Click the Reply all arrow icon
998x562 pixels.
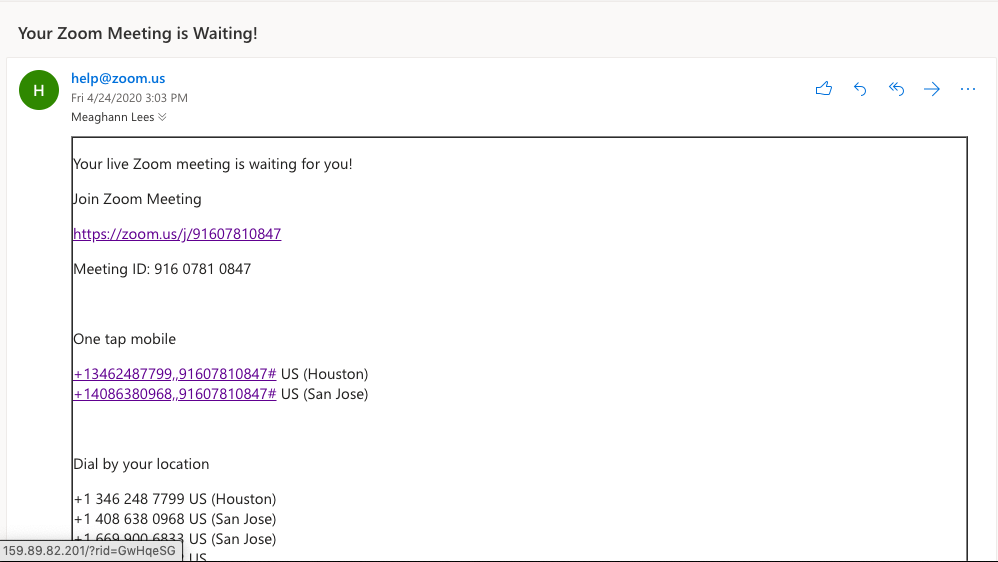896,89
